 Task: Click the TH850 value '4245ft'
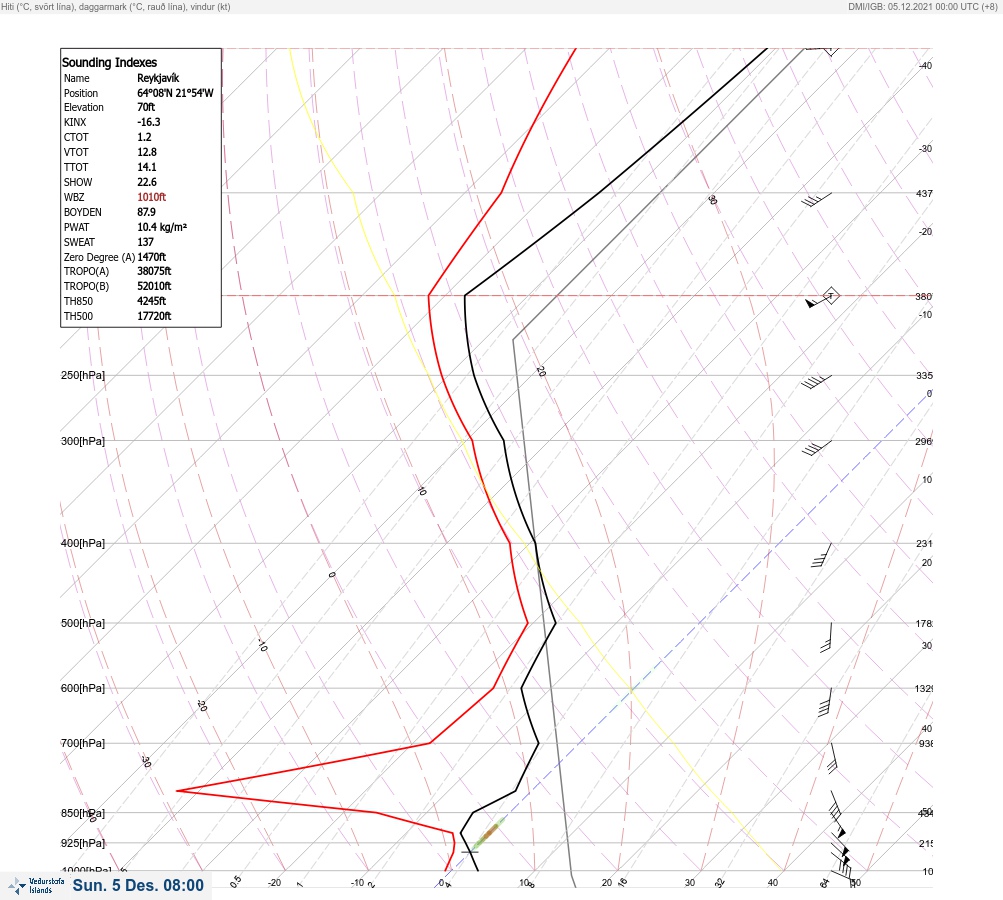[x=152, y=301]
